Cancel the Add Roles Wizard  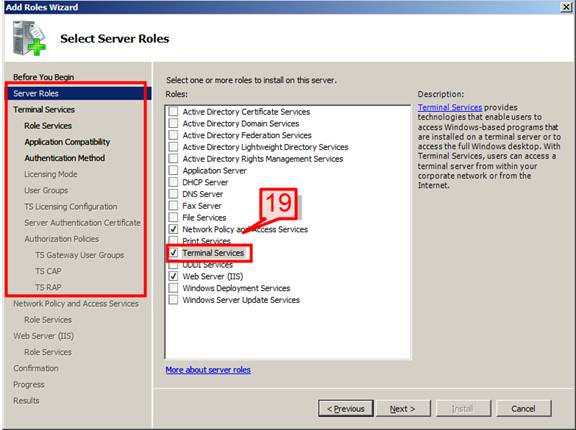coord(523,409)
